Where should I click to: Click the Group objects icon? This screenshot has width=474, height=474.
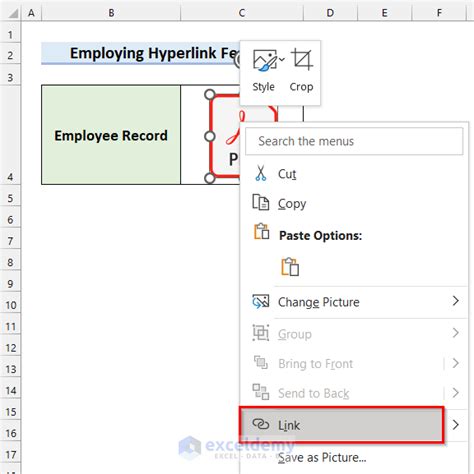point(261,333)
